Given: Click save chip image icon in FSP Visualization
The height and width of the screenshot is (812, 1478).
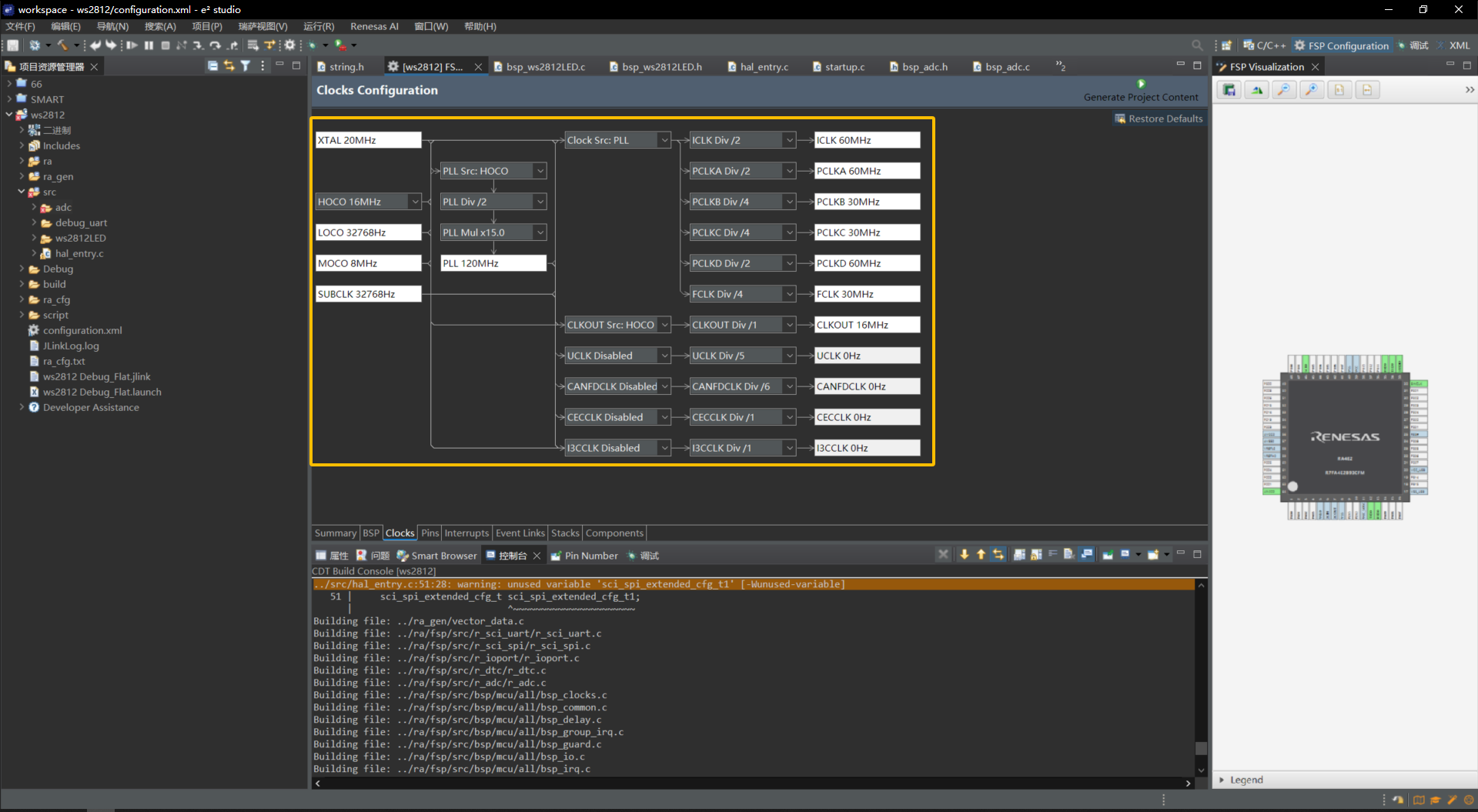Looking at the screenshot, I should click(1229, 90).
